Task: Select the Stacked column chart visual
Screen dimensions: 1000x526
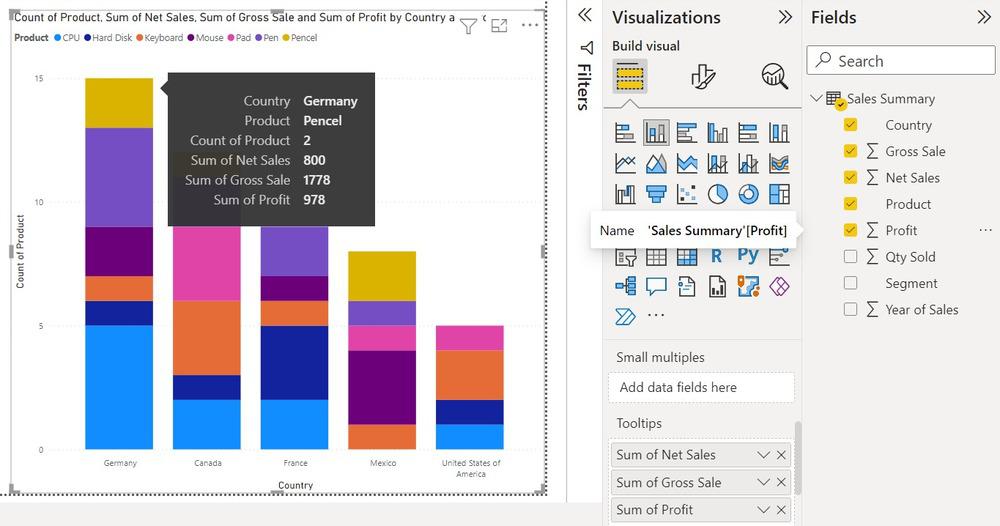Action: (x=656, y=133)
